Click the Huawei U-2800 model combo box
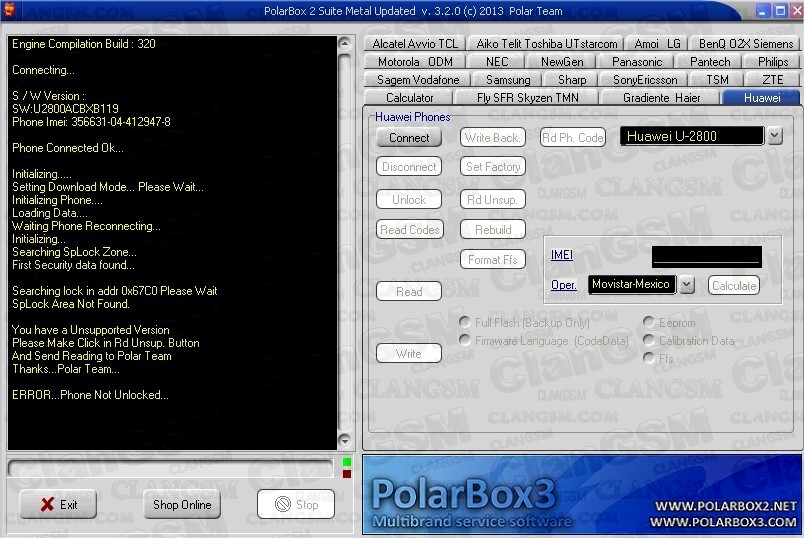This screenshot has width=804, height=538. coord(692,136)
